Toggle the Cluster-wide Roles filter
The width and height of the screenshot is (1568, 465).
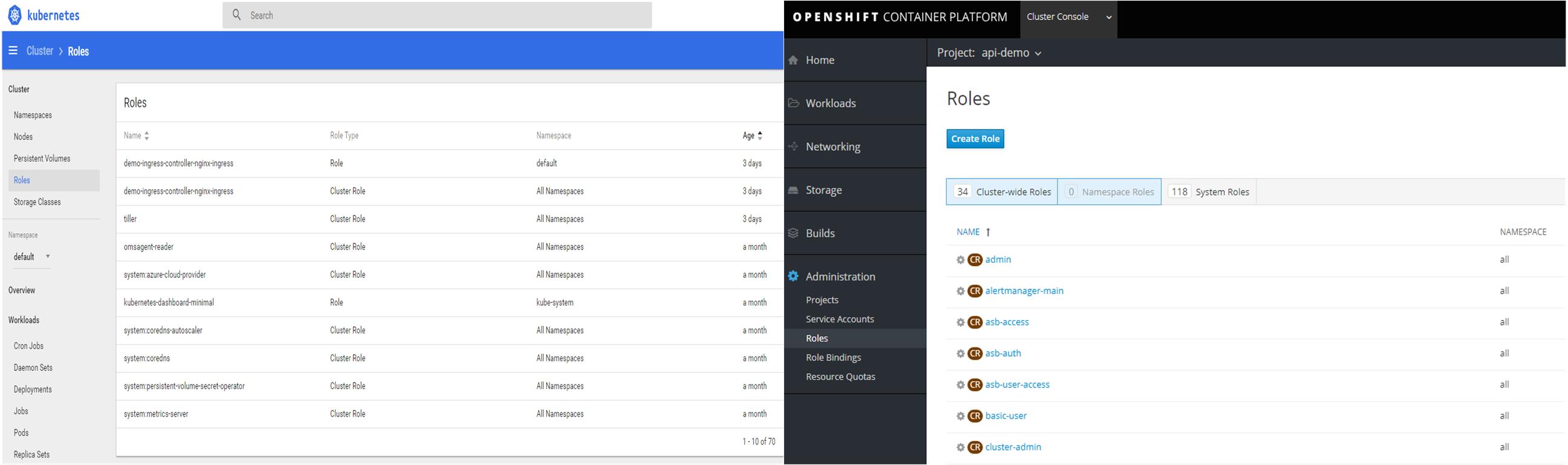(x=1002, y=192)
